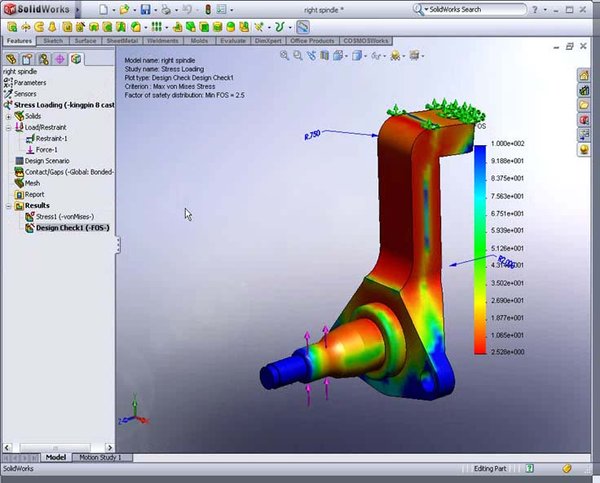
Task: Select the Revolved Boss/Base tool
Action: coord(26,27)
